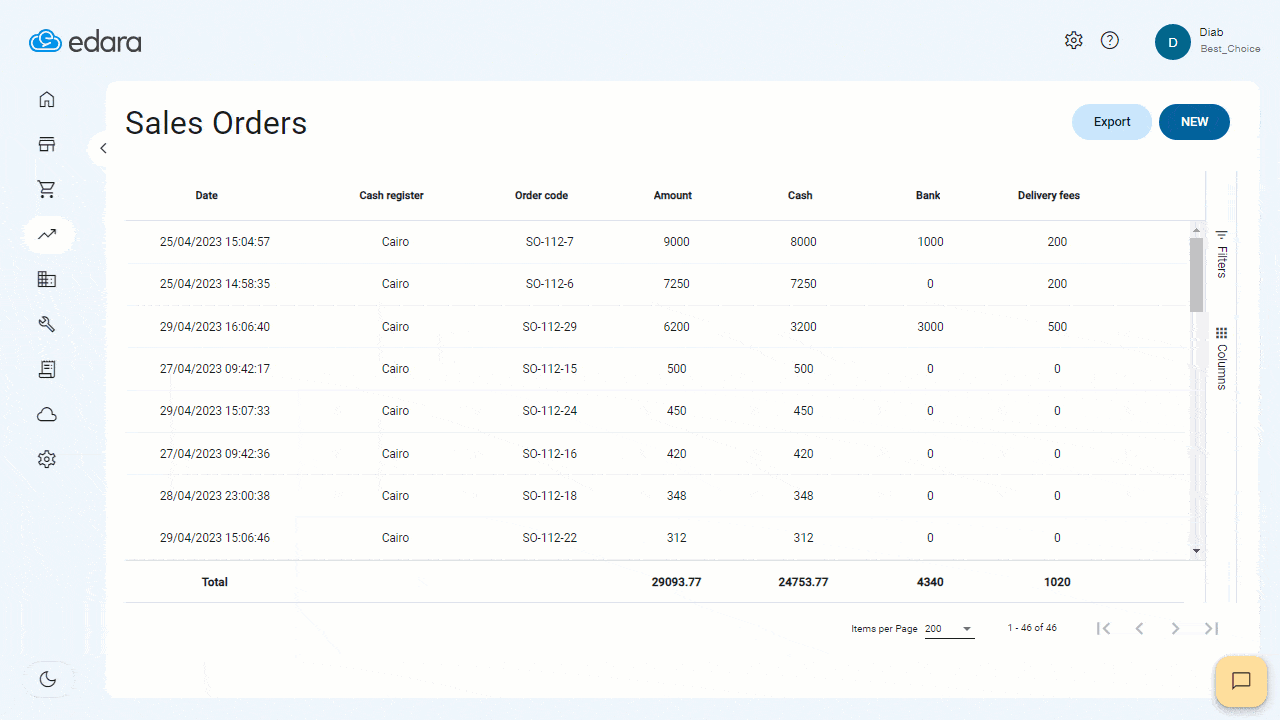Open the warehouse building sidebar icon
Screen dimensions: 1280x720
[x=47, y=279]
